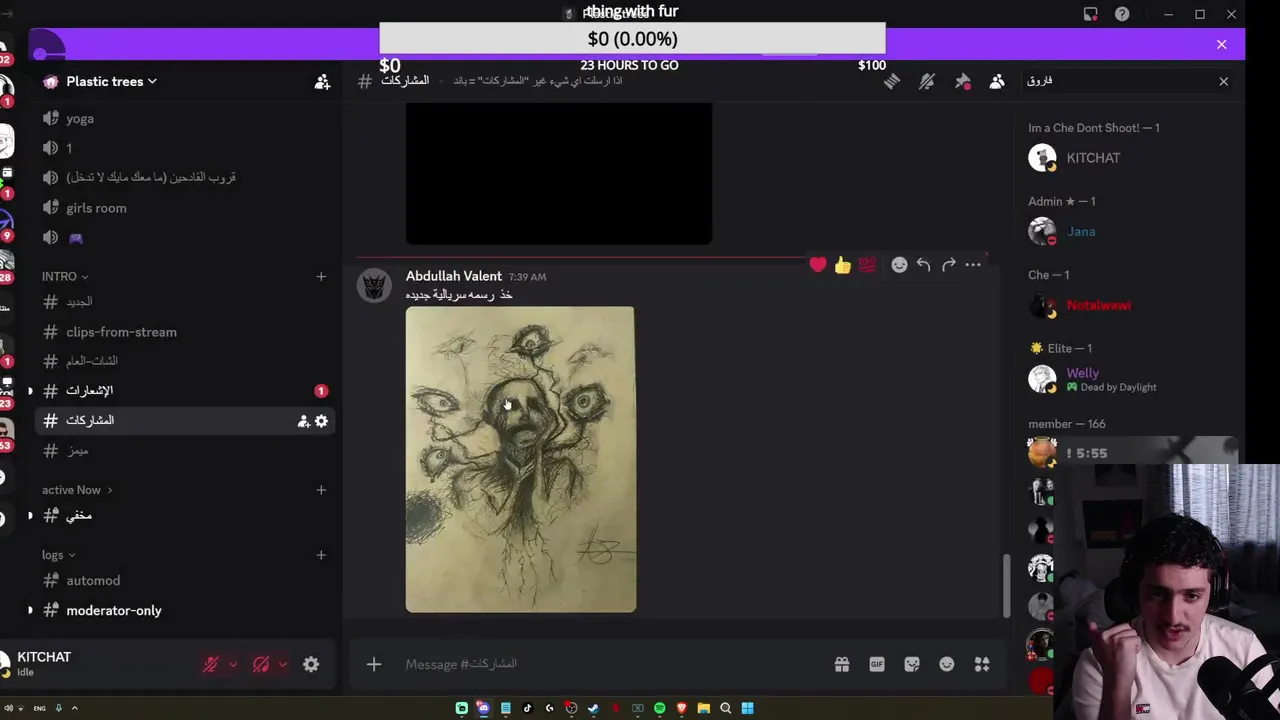The image size is (1280, 720).
Task: Open the apps launcher icon
Action: pyautogui.click(x=982, y=664)
